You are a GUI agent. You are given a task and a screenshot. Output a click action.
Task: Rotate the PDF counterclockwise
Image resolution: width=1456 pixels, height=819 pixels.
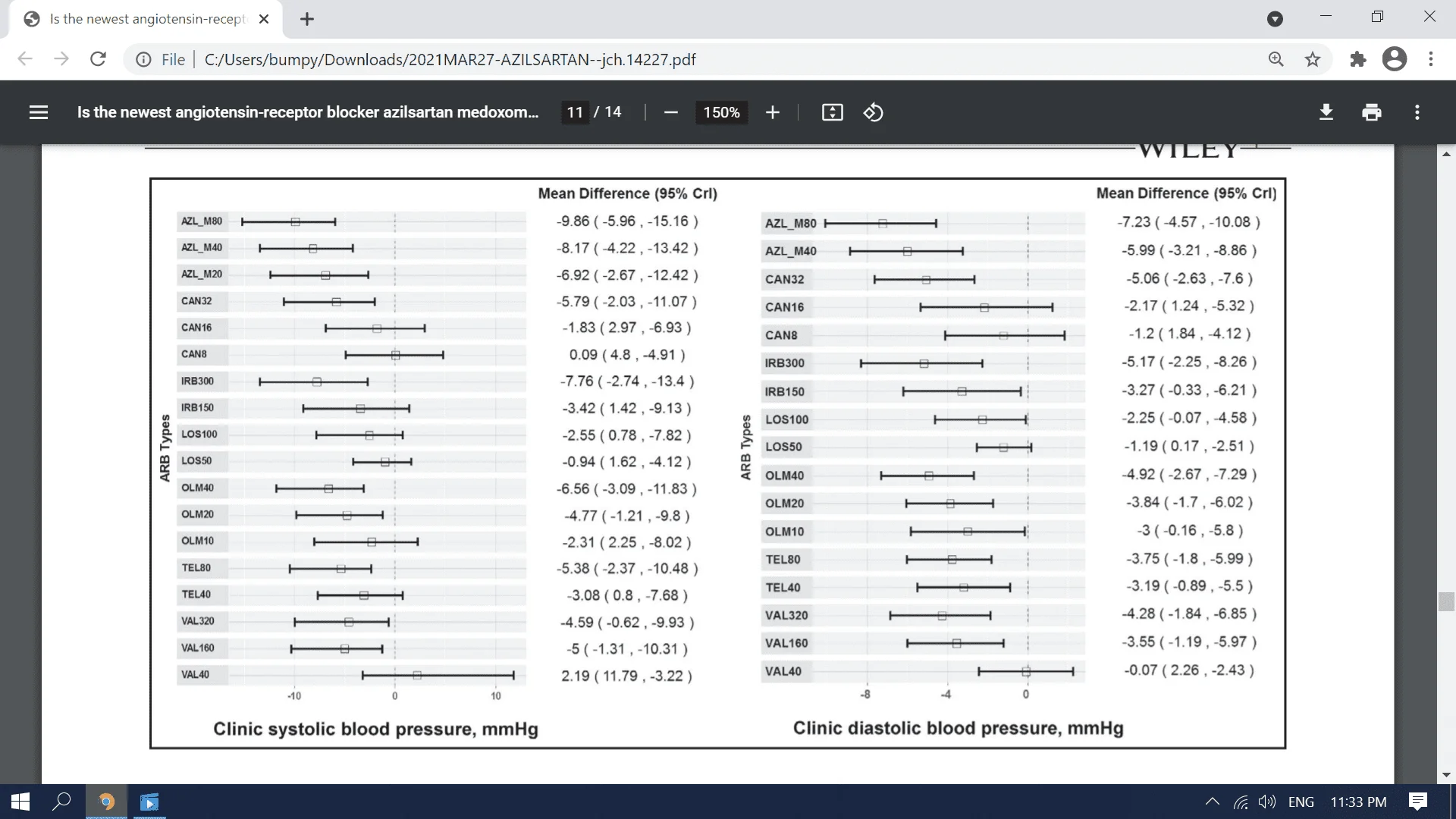(873, 112)
